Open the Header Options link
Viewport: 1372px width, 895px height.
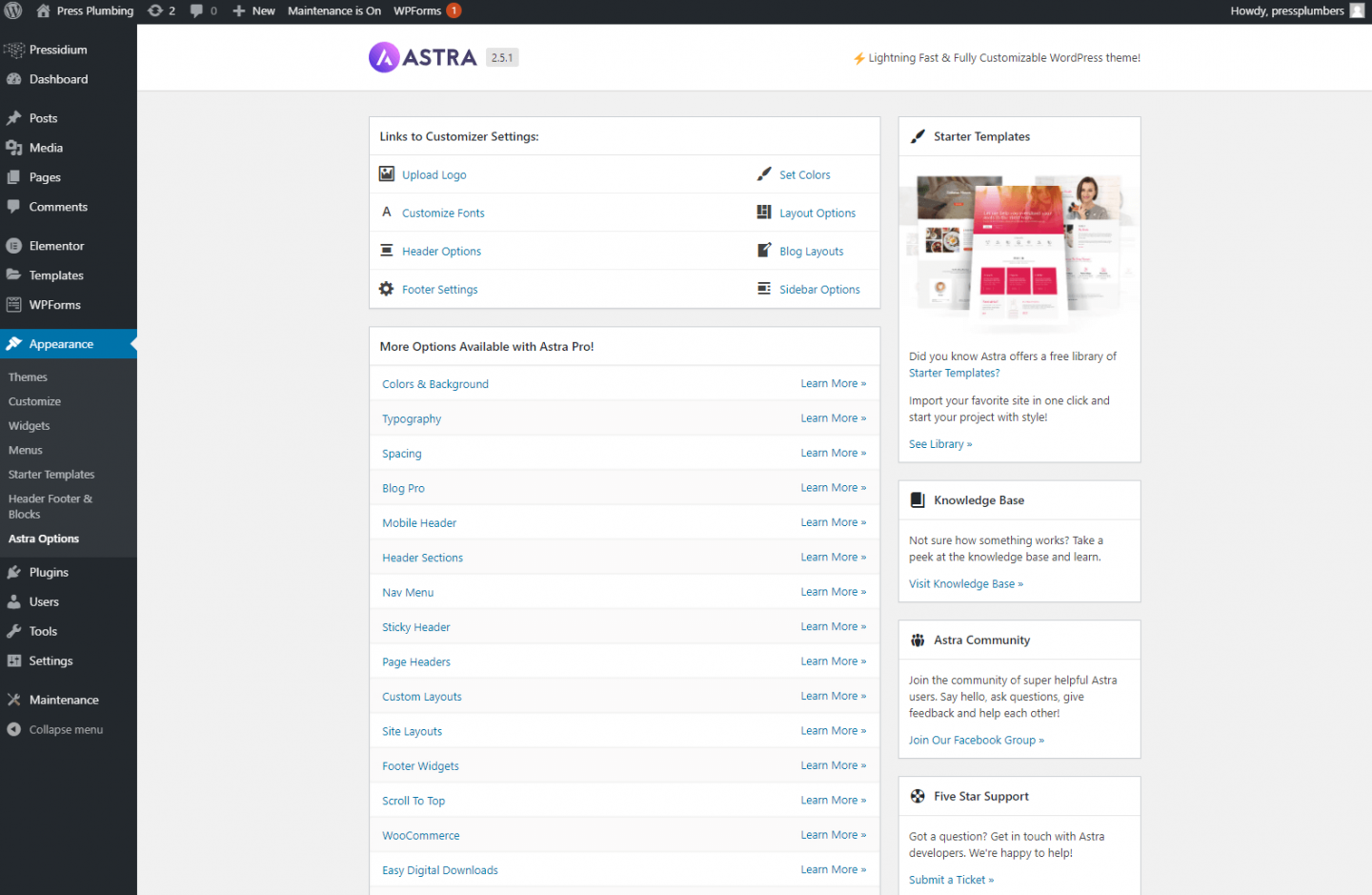tap(441, 252)
